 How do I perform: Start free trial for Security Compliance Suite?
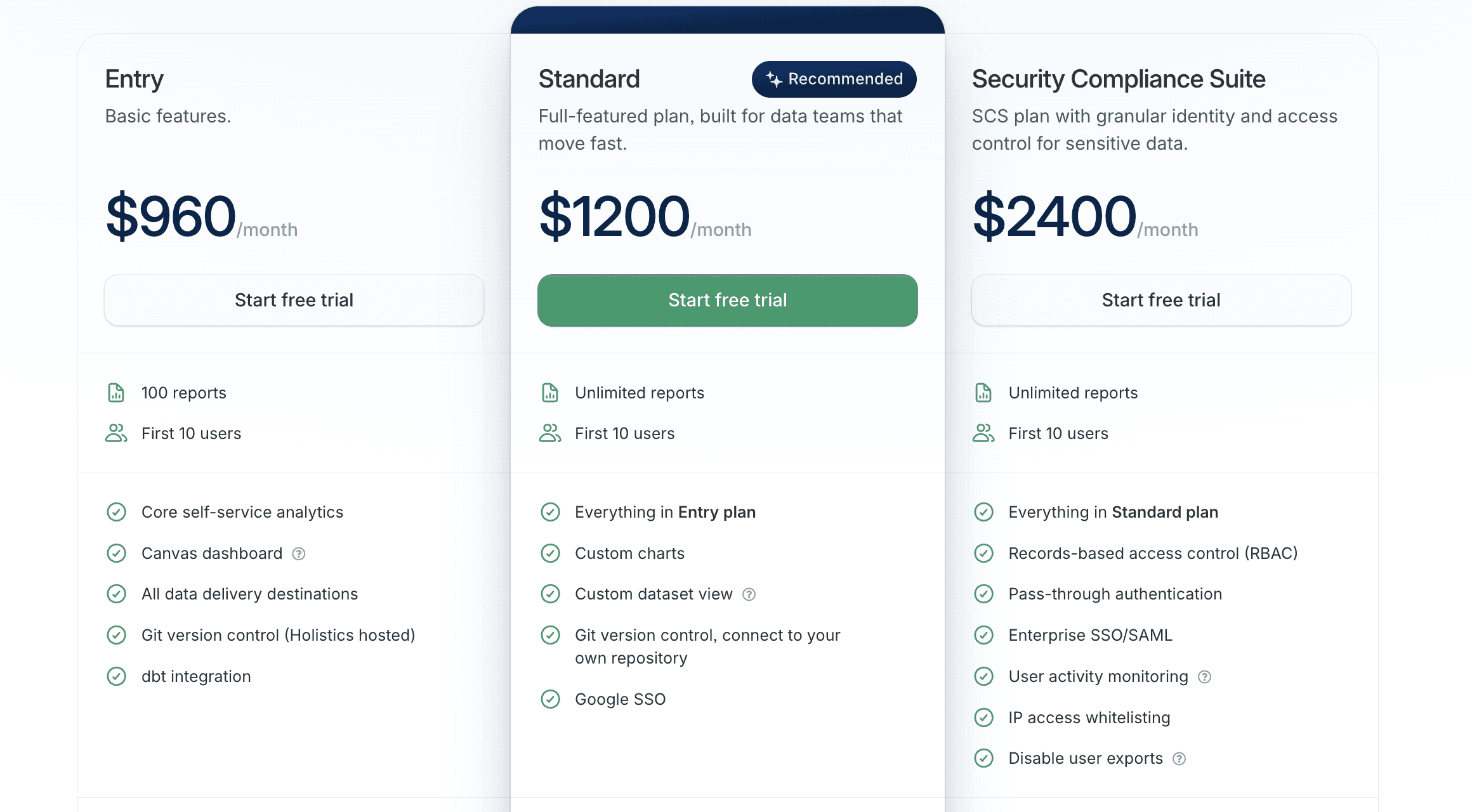click(x=1160, y=300)
